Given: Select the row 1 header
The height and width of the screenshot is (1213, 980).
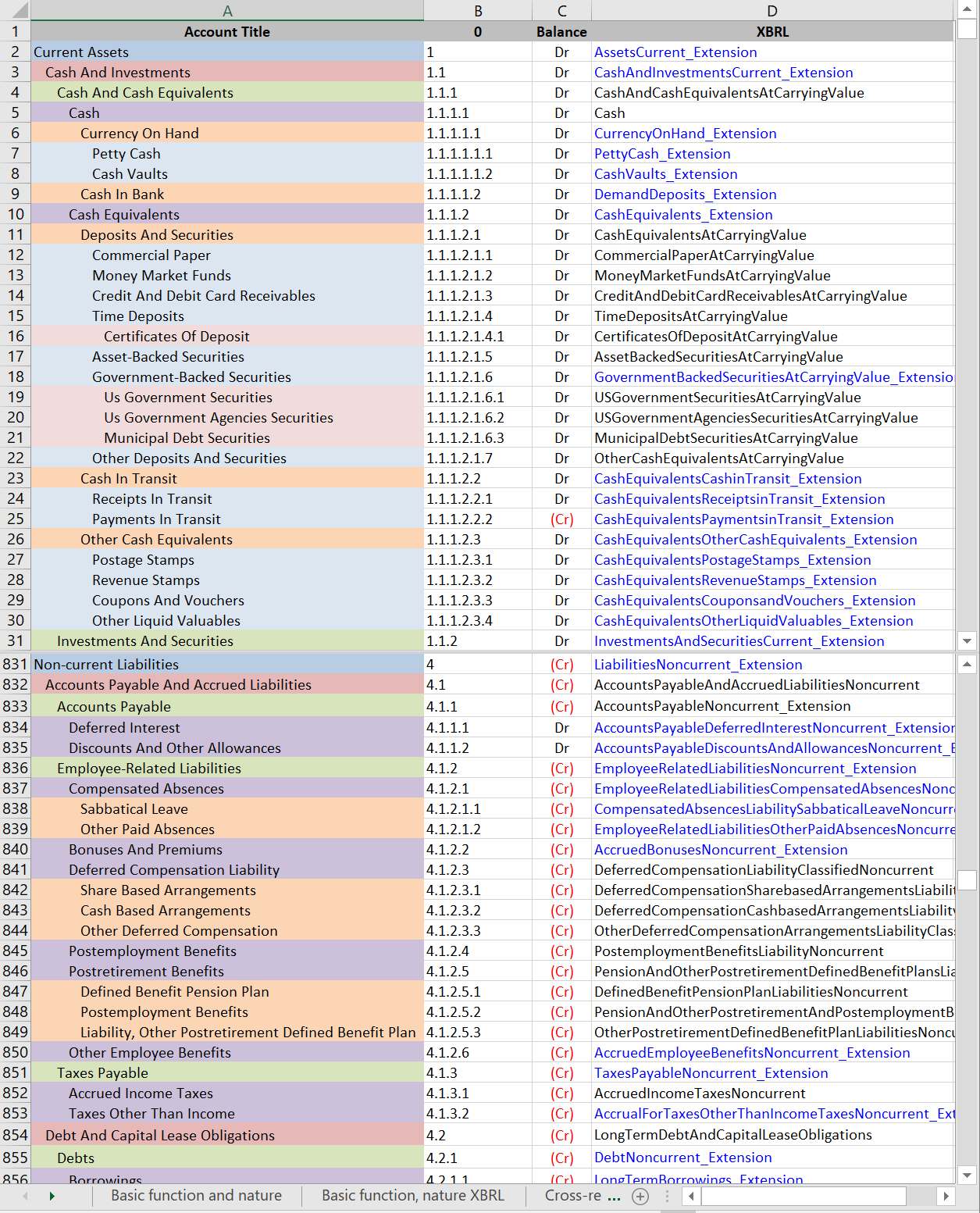Looking at the screenshot, I should [x=16, y=31].
